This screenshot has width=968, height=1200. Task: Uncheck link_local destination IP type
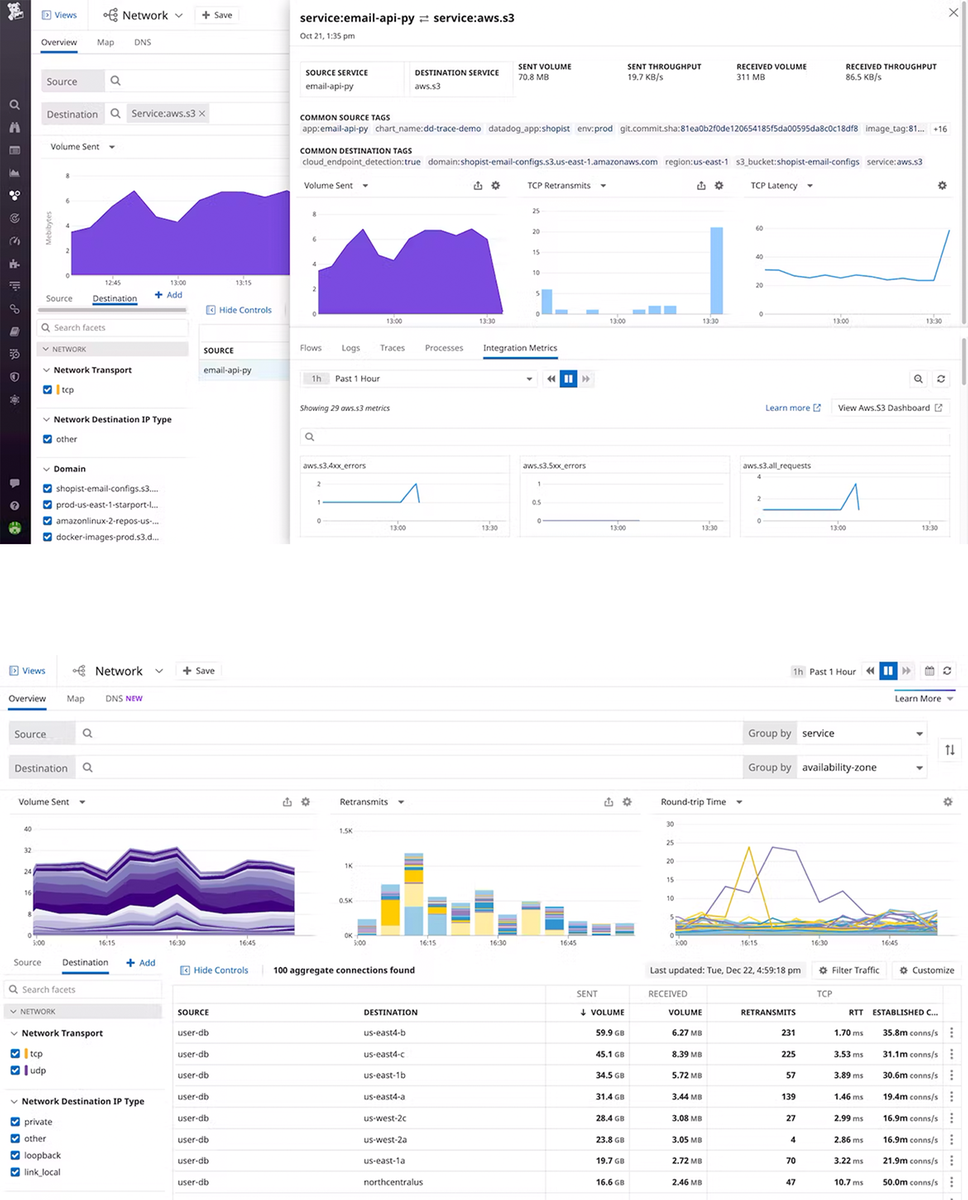pyautogui.click(x=15, y=1172)
